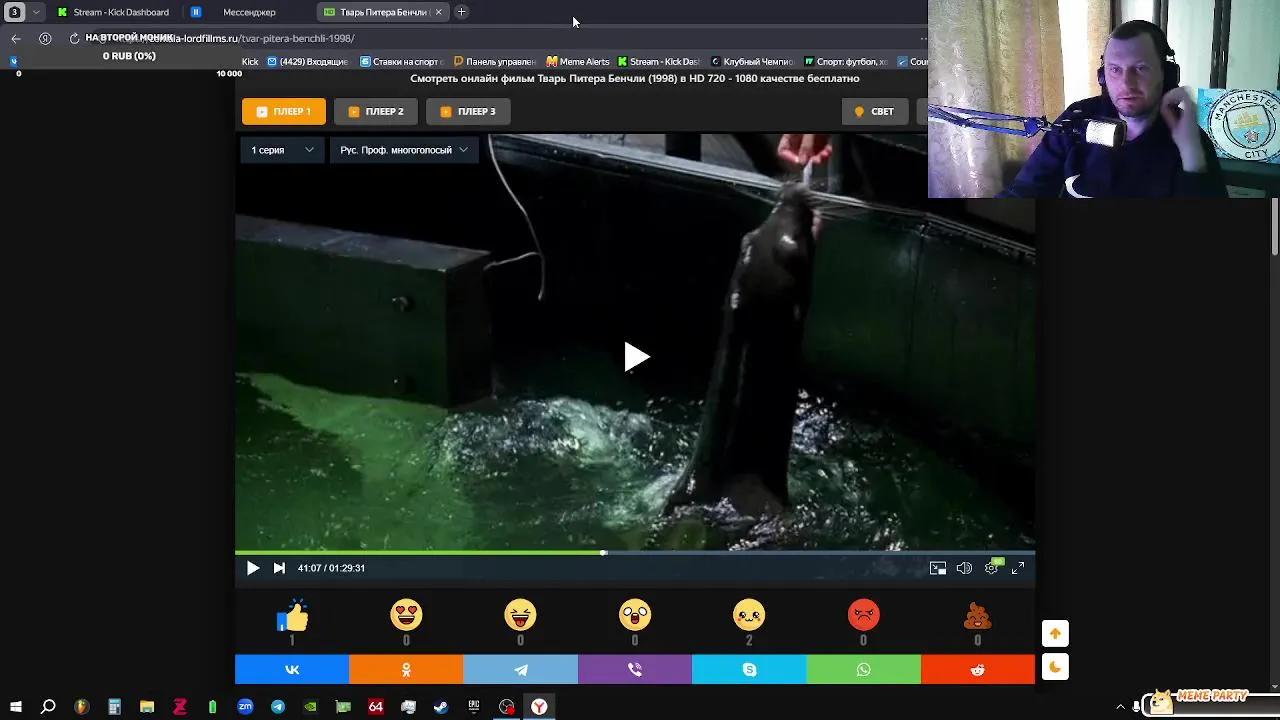Open the Meme Alerts bookmark

click(x=578, y=62)
